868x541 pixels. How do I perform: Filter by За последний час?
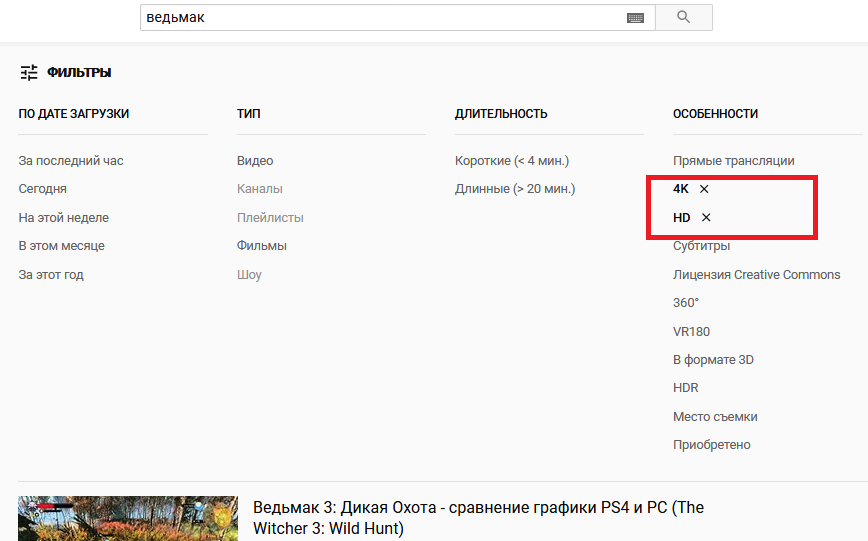click(x=71, y=161)
